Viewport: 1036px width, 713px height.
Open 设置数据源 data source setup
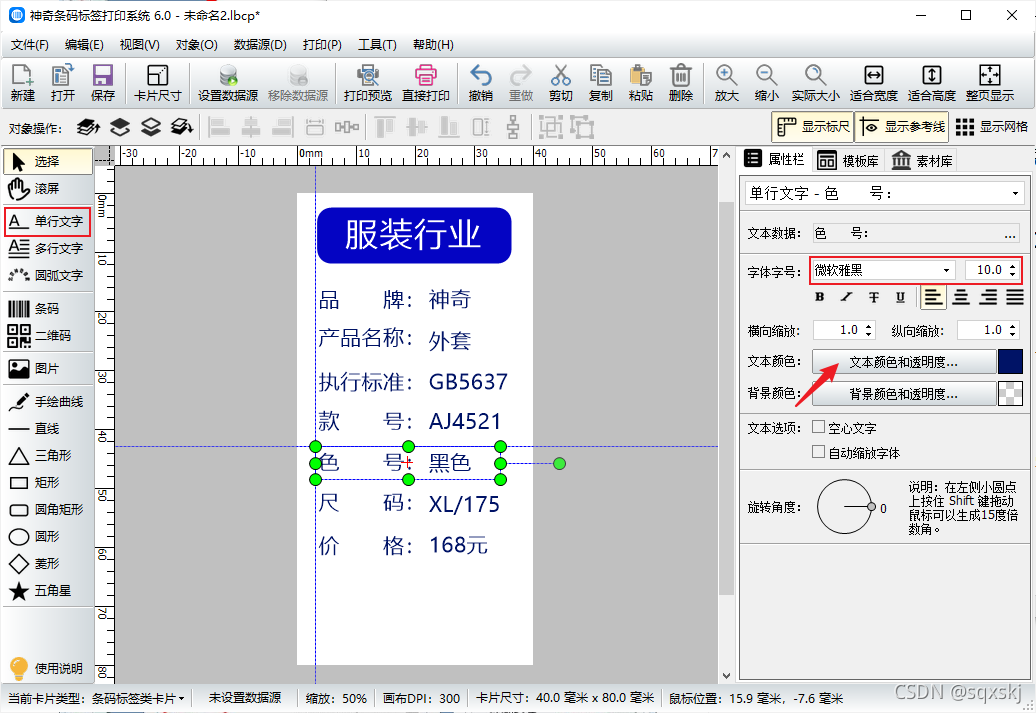[x=228, y=83]
